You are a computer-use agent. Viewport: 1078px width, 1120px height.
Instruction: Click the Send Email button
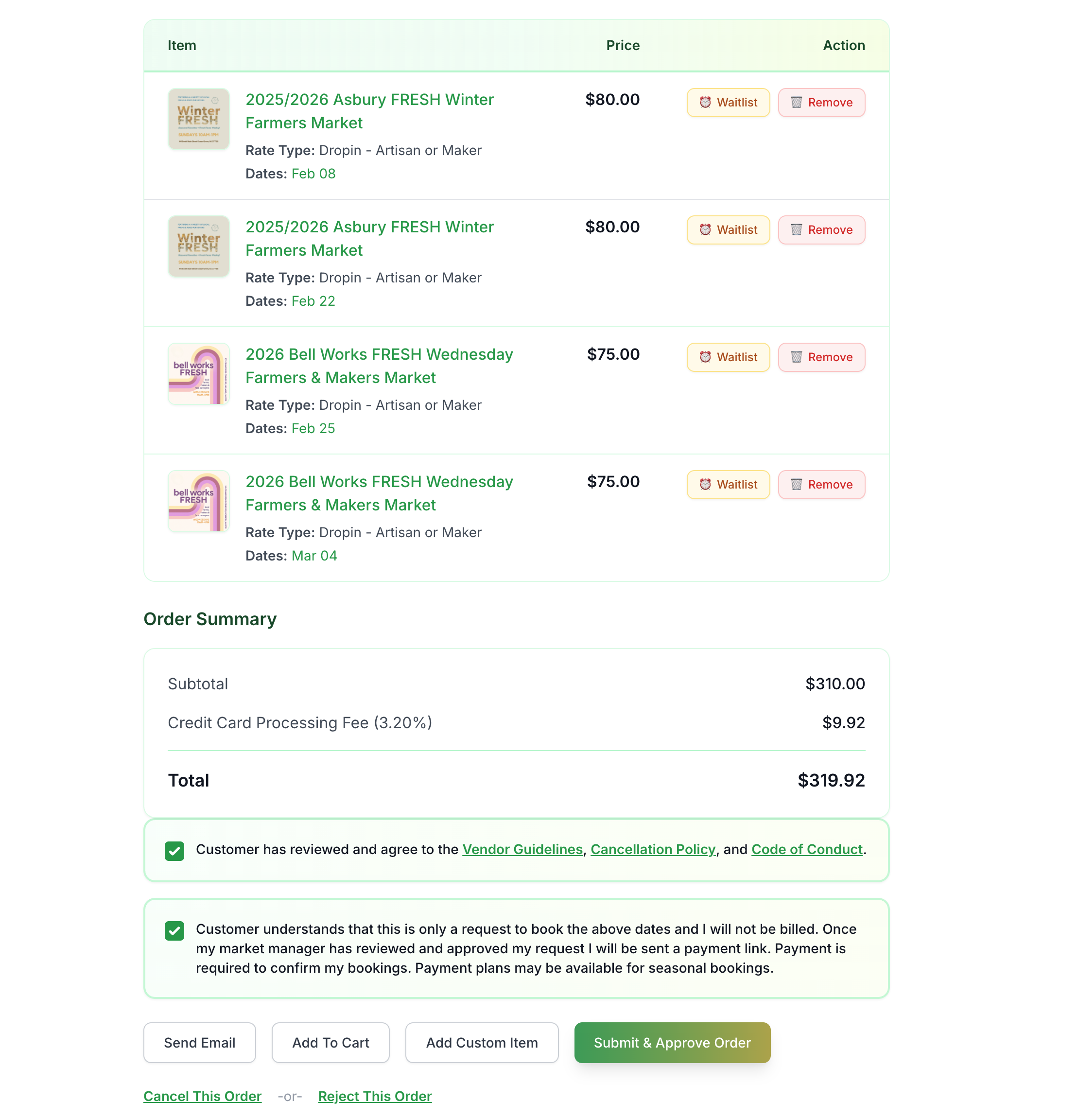point(199,1043)
